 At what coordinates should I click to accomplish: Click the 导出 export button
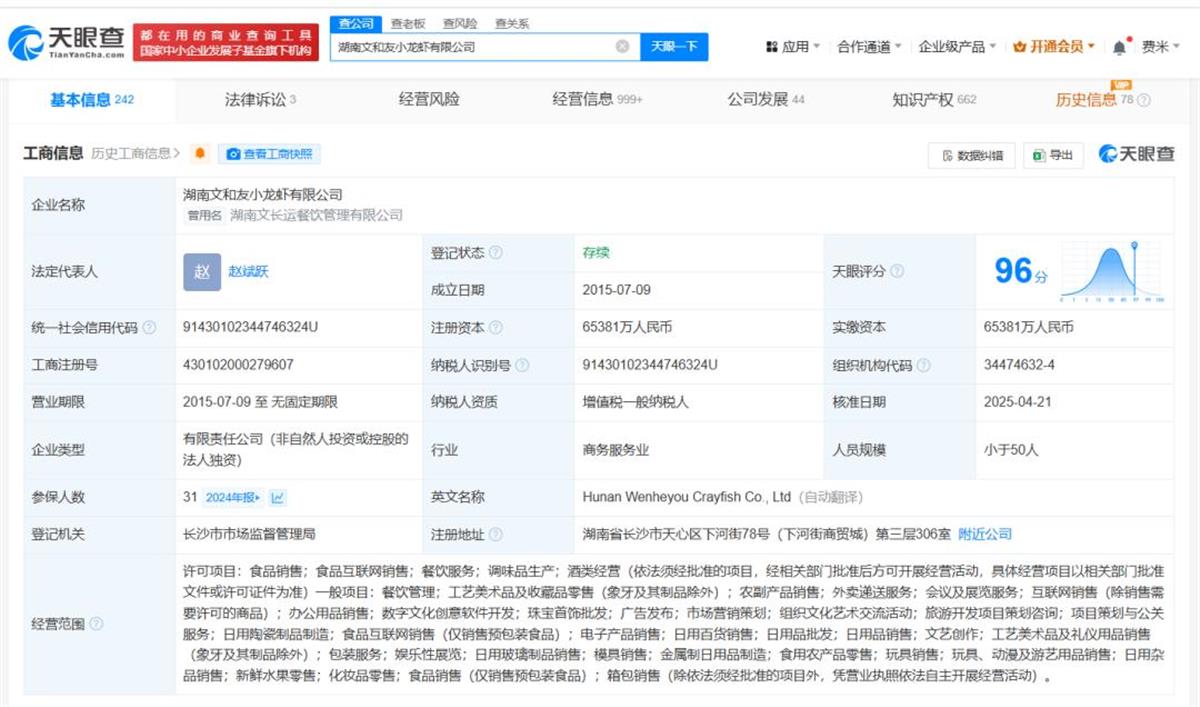pos(1053,155)
